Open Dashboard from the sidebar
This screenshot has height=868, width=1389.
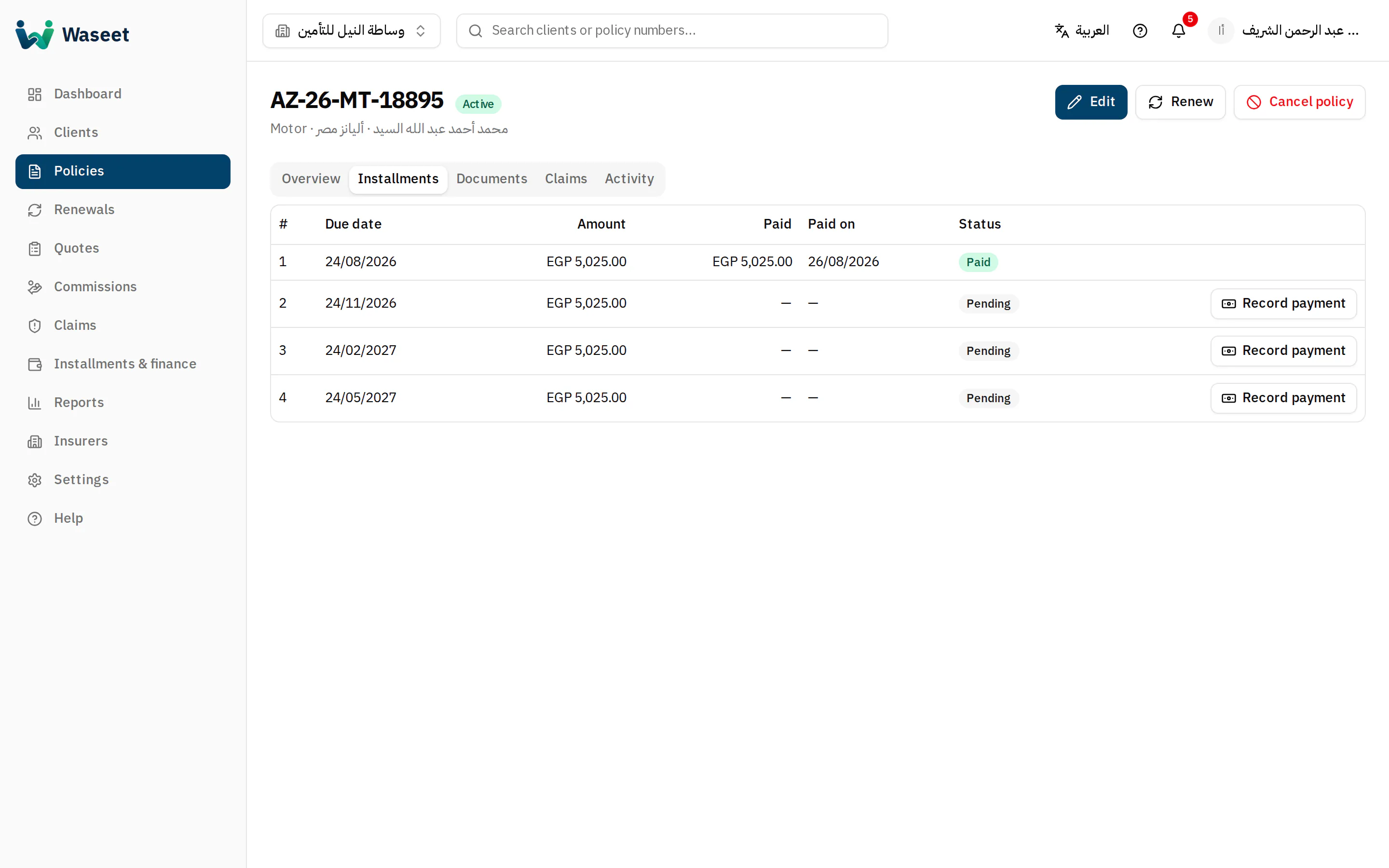123,94
